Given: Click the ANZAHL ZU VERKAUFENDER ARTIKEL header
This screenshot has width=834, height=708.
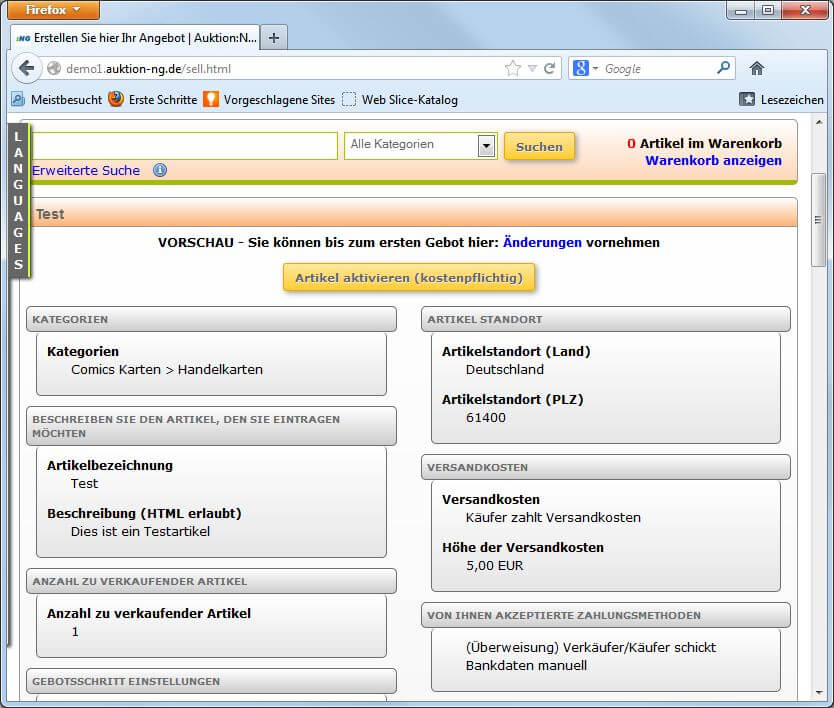Looking at the screenshot, I should (211, 581).
